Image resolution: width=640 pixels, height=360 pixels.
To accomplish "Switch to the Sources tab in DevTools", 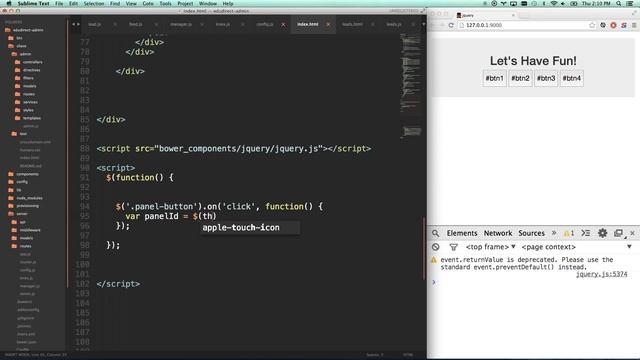I will 531,233.
